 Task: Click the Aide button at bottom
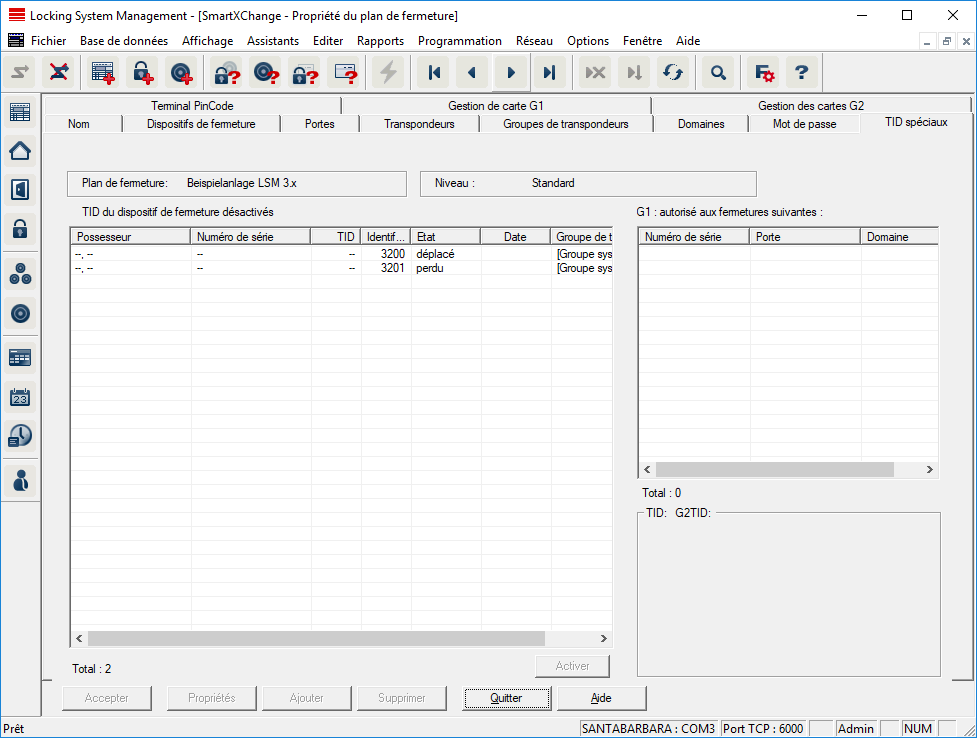(x=601, y=698)
